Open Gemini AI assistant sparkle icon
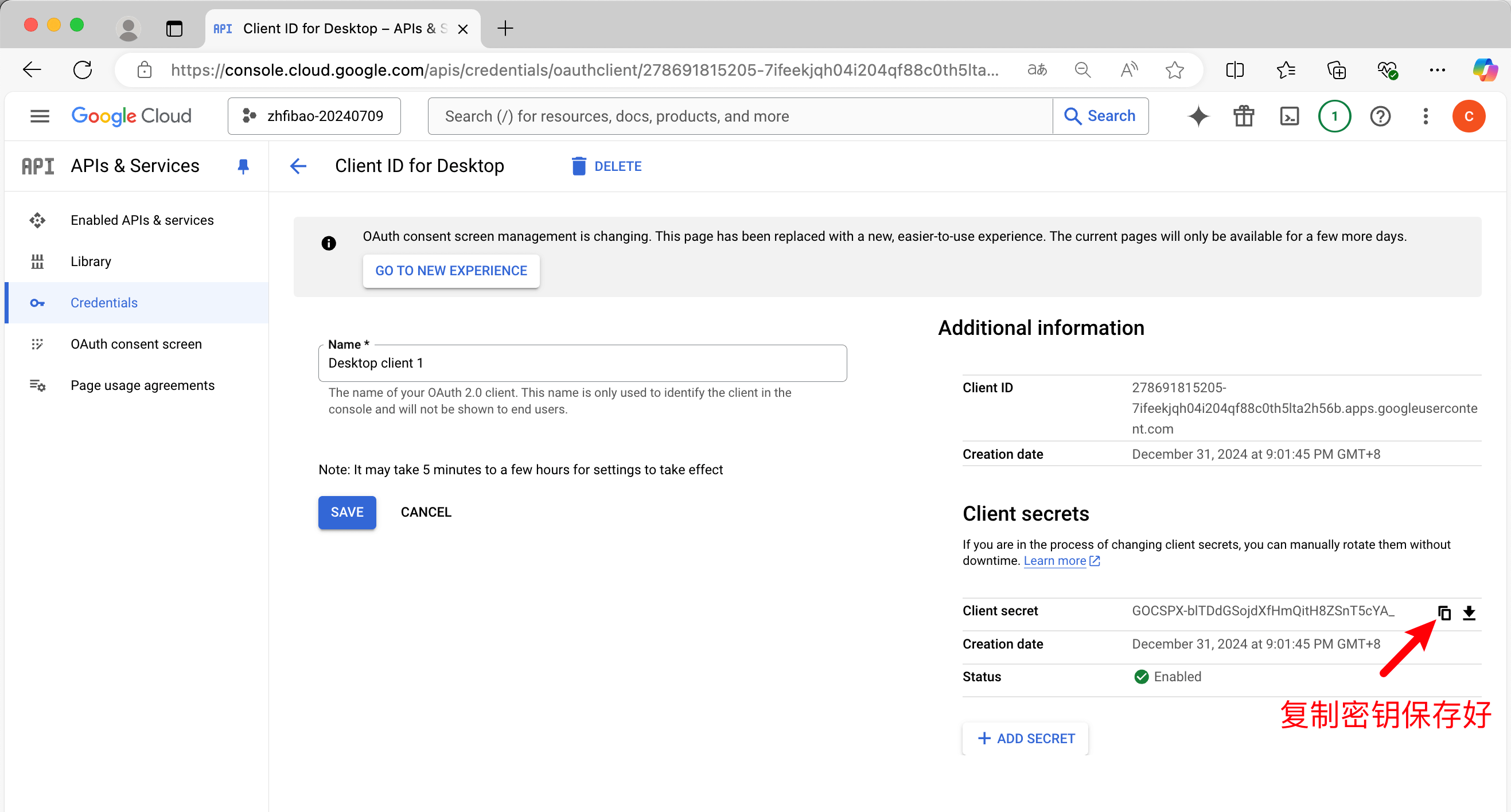 click(x=1198, y=116)
